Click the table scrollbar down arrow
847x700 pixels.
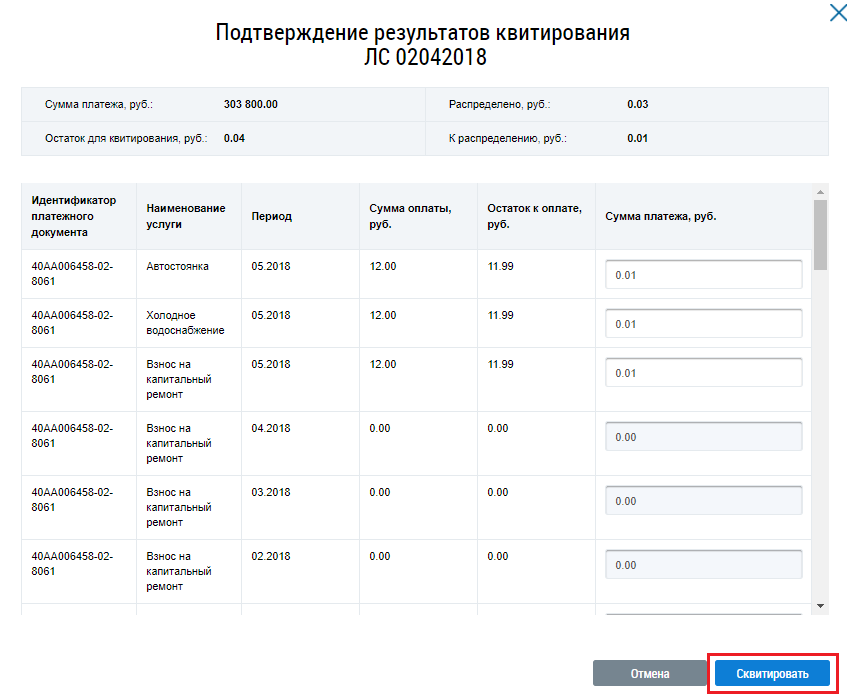(820, 606)
